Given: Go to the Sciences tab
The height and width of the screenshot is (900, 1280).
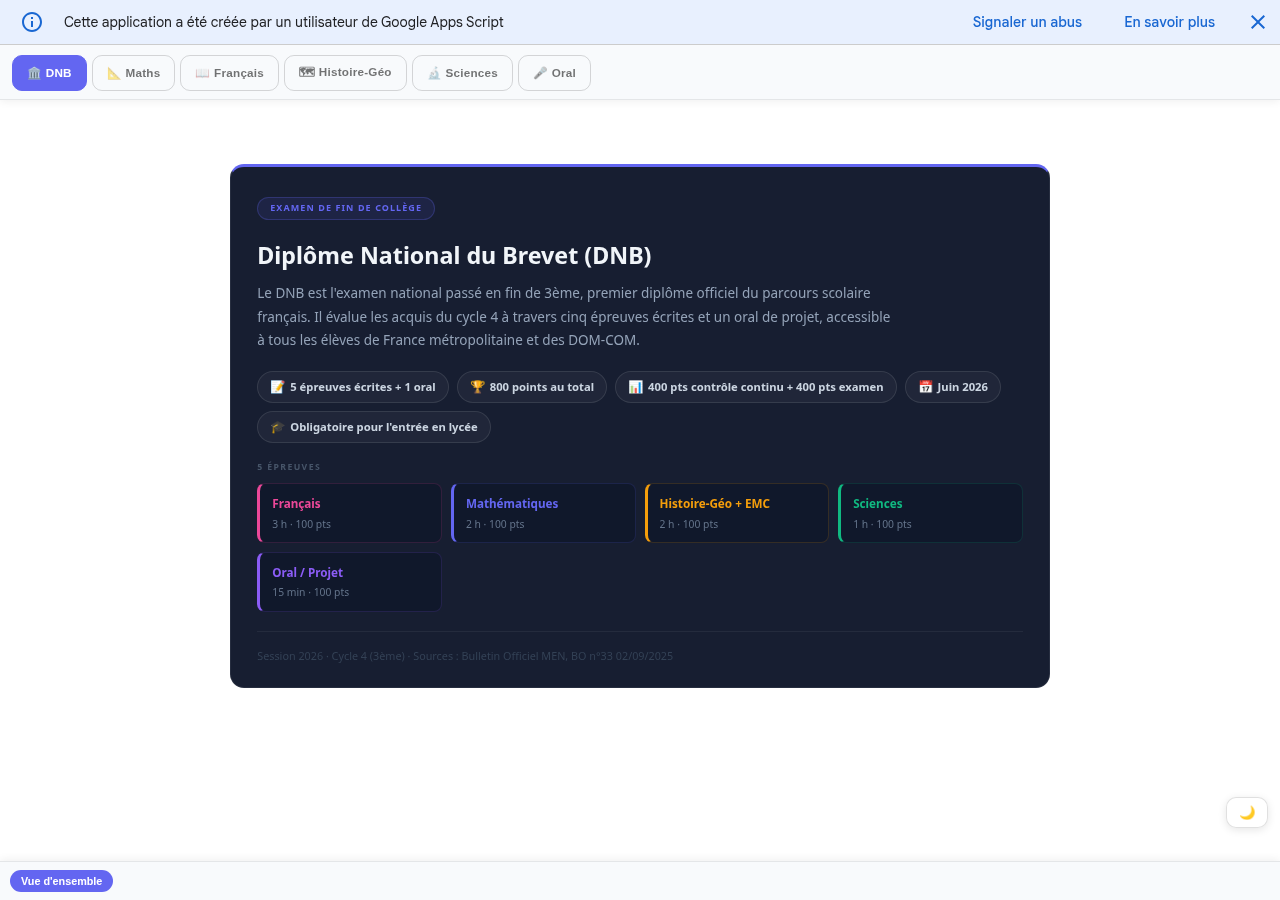Looking at the screenshot, I should pyautogui.click(x=462, y=73).
